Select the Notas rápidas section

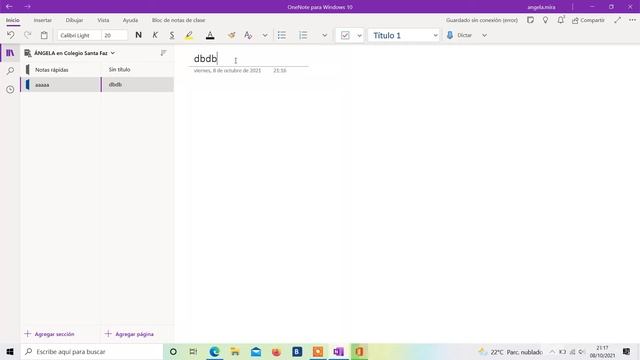(x=60, y=70)
